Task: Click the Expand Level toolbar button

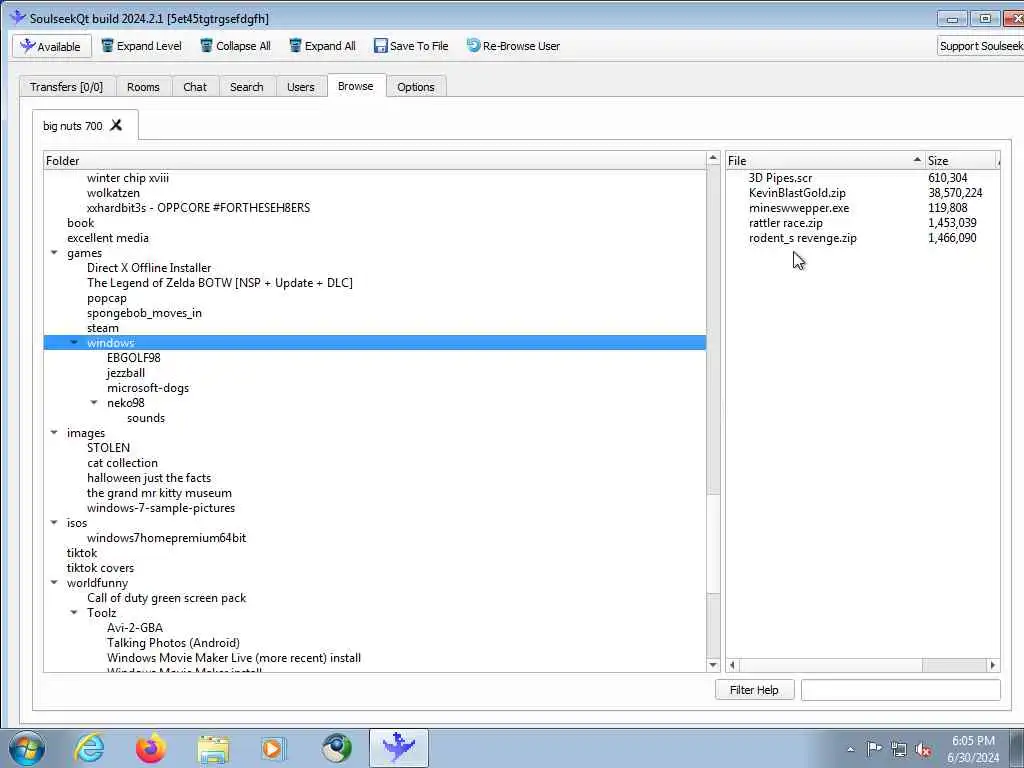Action: tap(141, 46)
